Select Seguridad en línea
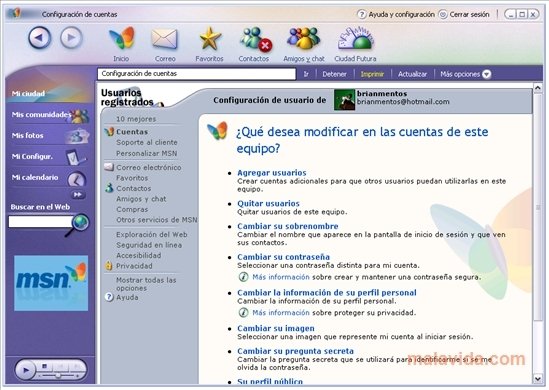Image resolution: width=549 pixels, height=390 pixels. pos(149,245)
